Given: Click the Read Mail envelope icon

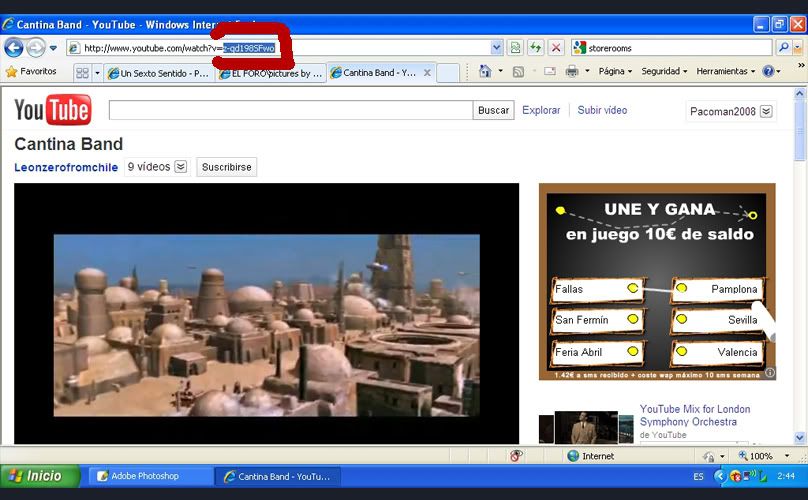Looking at the screenshot, I should (x=550, y=71).
